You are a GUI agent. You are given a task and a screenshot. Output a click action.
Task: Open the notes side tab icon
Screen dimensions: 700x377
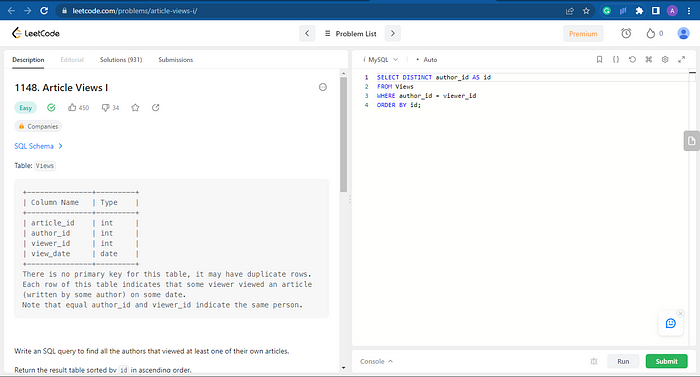[x=692, y=141]
